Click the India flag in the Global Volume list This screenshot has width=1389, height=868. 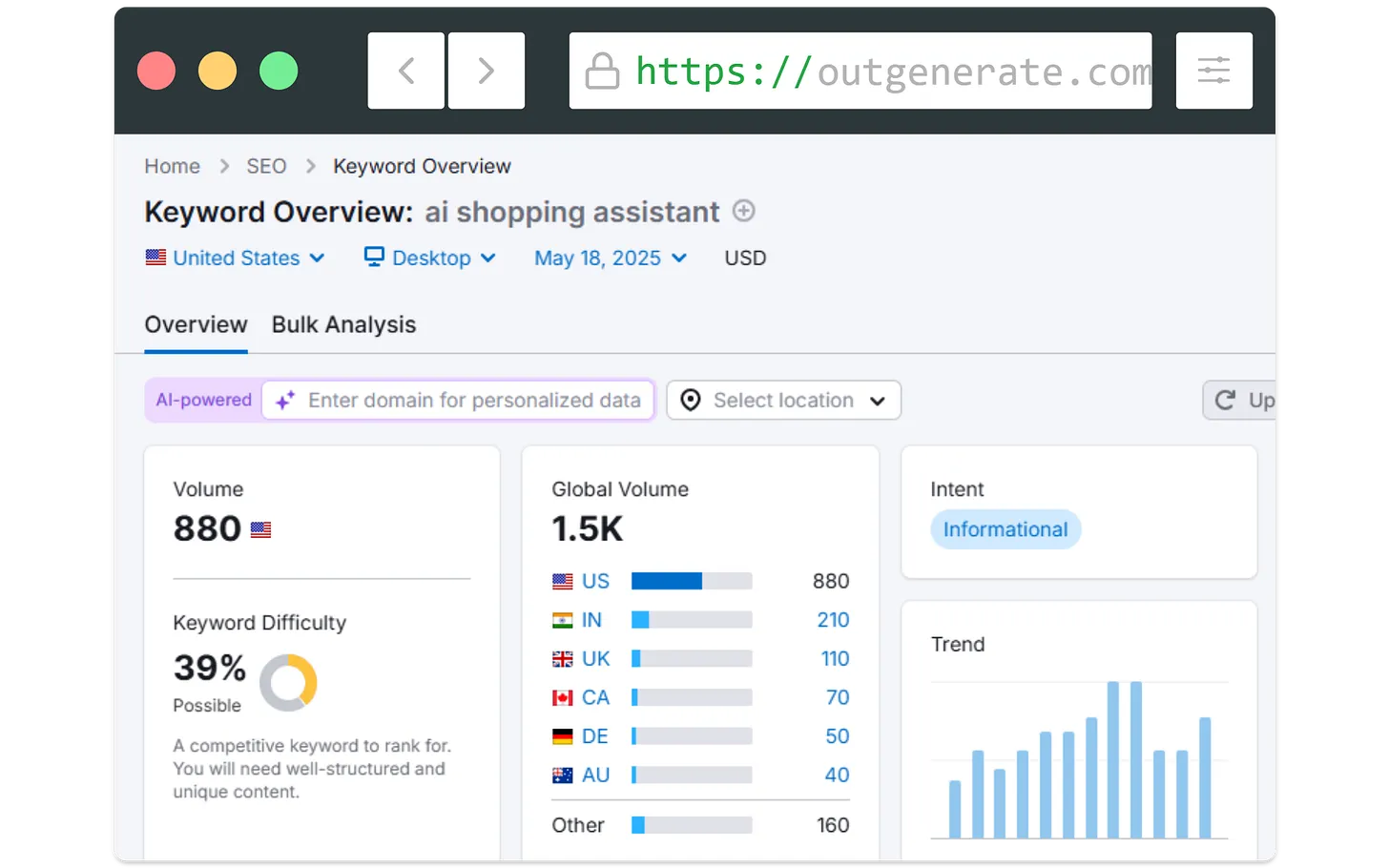[x=562, y=619]
